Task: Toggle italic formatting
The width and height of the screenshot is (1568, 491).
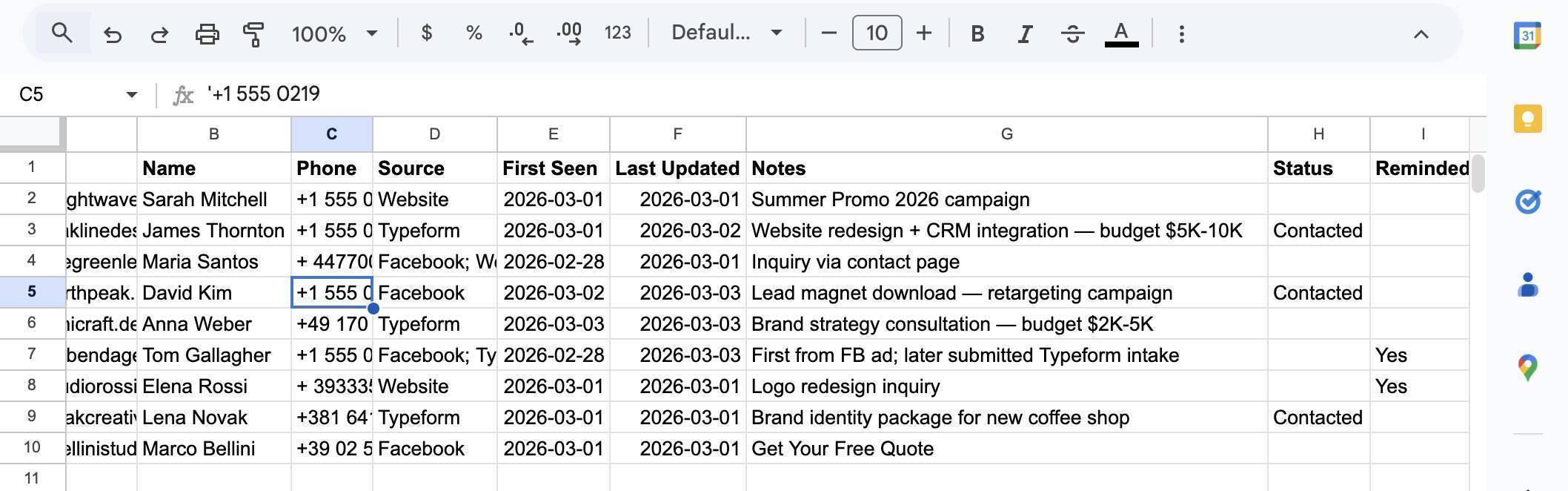Action: tap(1025, 33)
